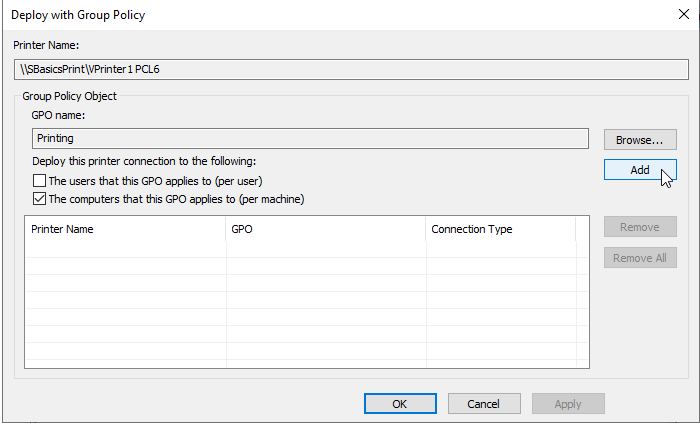Open the Browse... GPO picker

tap(640, 140)
